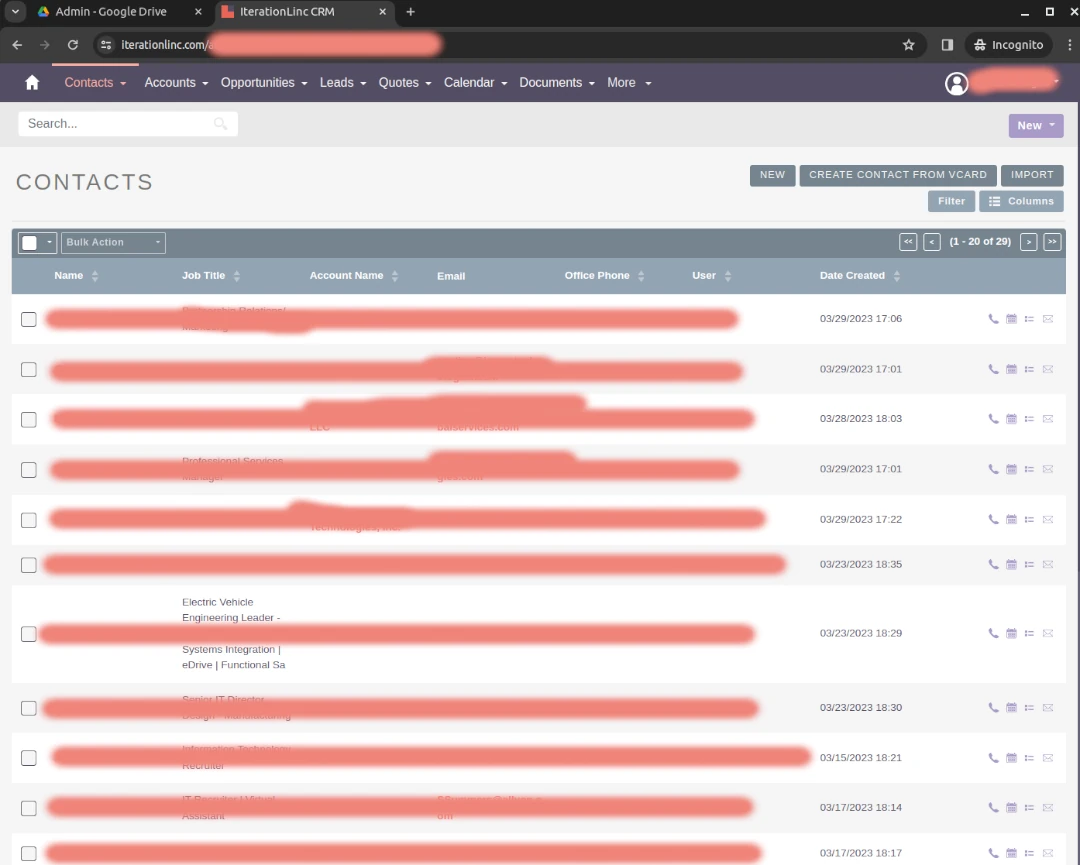Open the purple New dropdown button
The height and width of the screenshot is (865, 1080).
(1035, 125)
